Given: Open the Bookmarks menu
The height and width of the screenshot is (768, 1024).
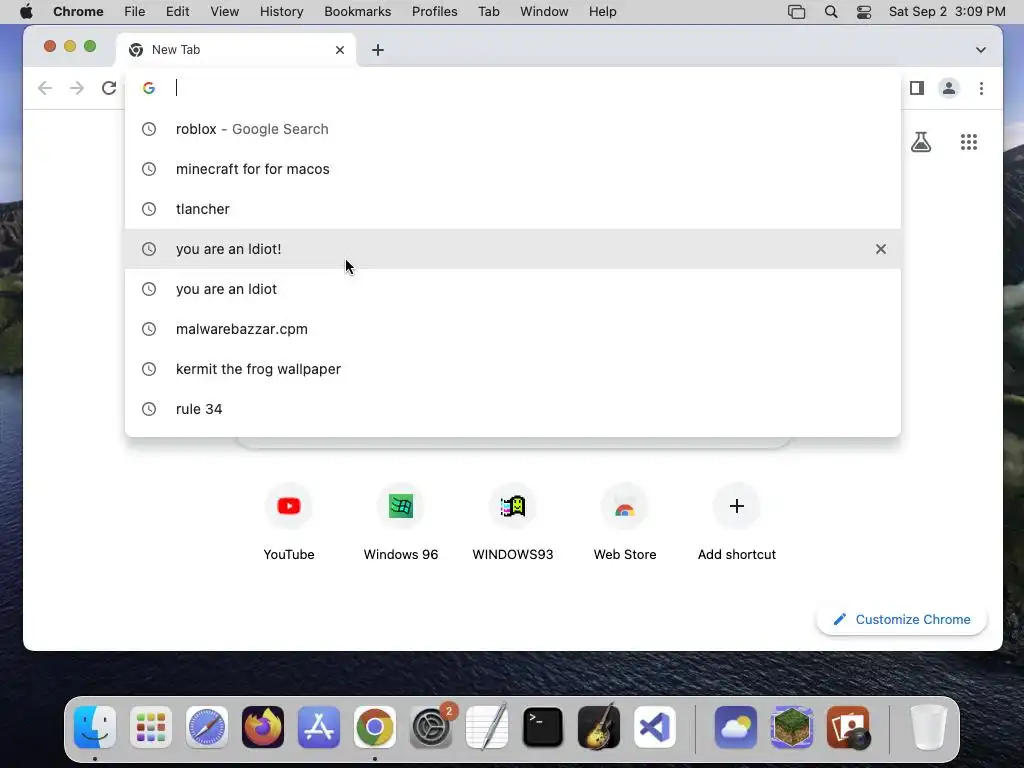Looking at the screenshot, I should tap(357, 12).
